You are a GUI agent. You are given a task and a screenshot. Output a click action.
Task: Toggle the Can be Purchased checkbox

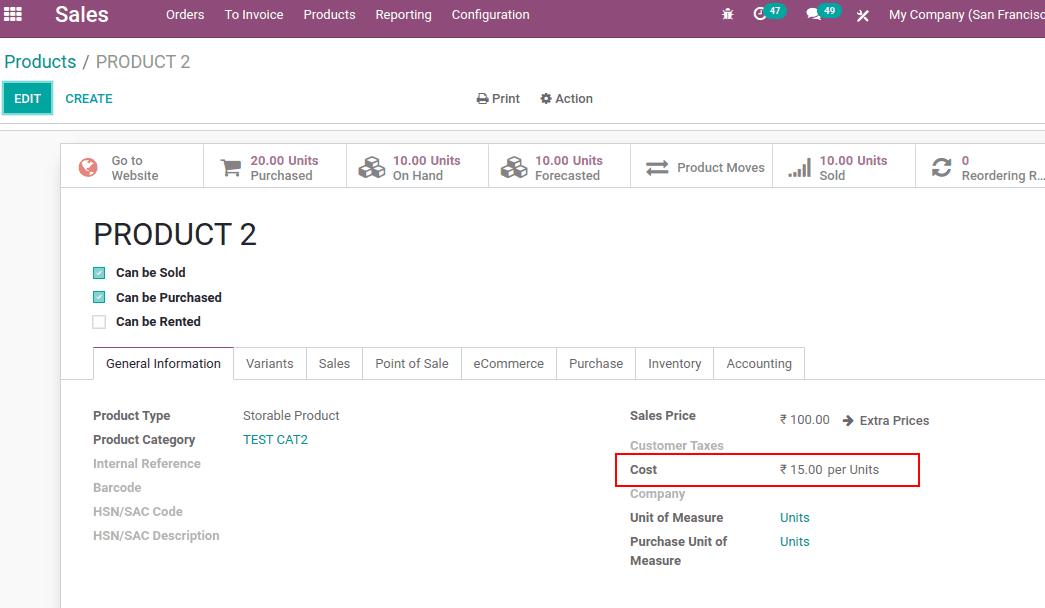tap(99, 297)
